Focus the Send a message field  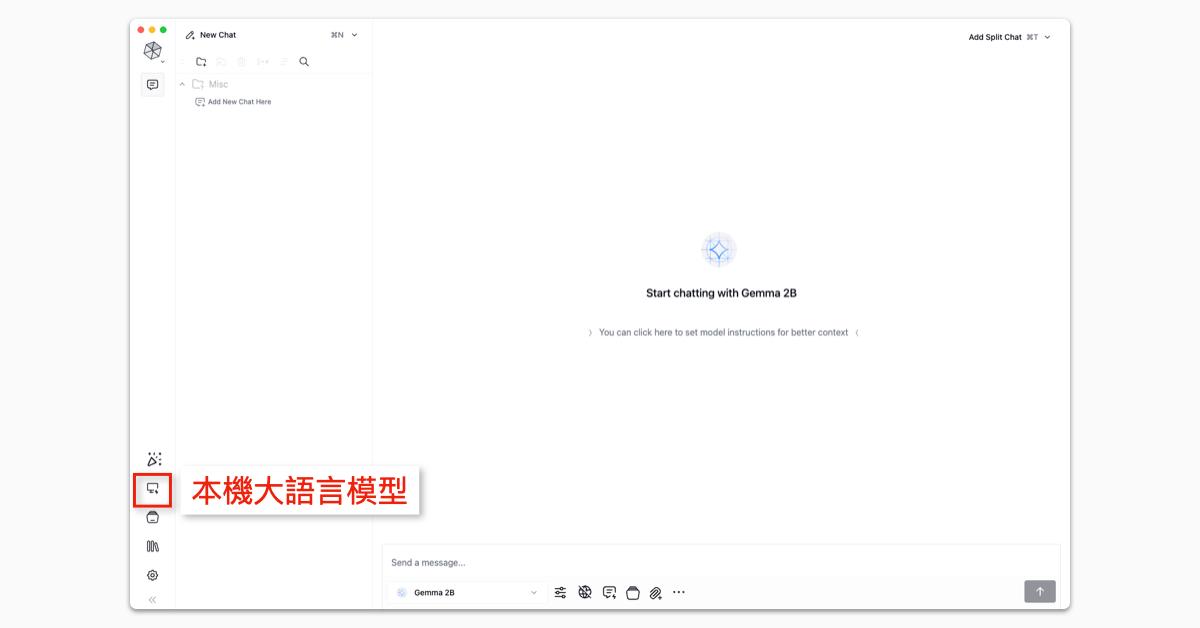click(720, 562)
